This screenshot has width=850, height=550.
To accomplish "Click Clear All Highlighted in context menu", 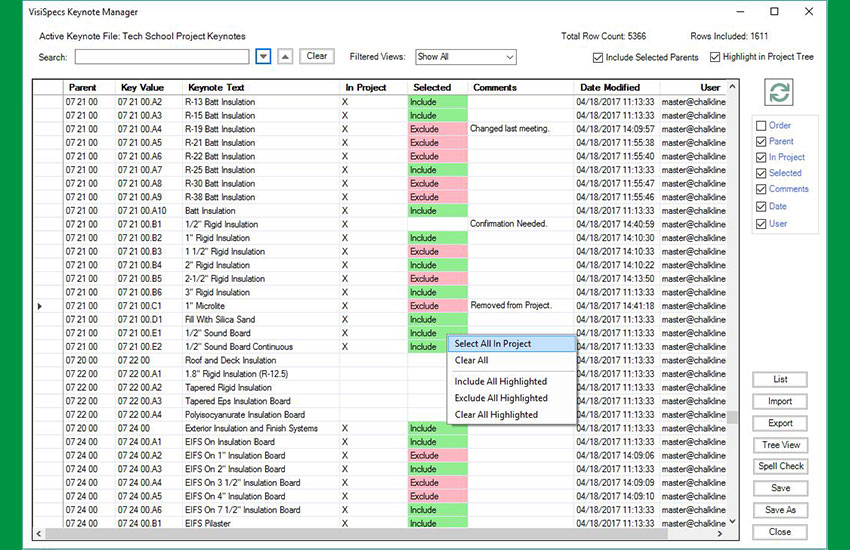I will [496, 415].
